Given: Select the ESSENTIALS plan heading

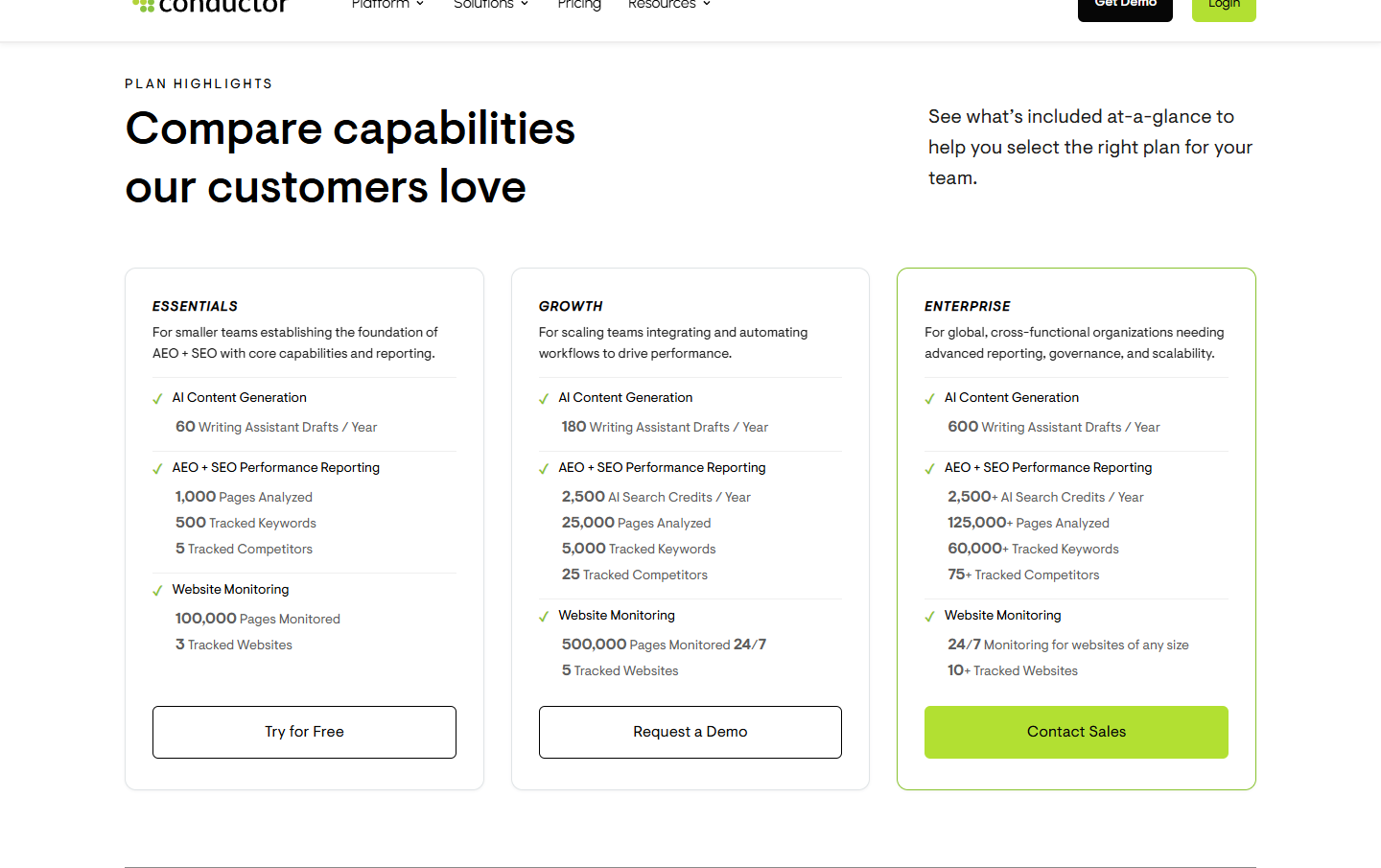Looking at the screenshot, I should coord(195,306).
